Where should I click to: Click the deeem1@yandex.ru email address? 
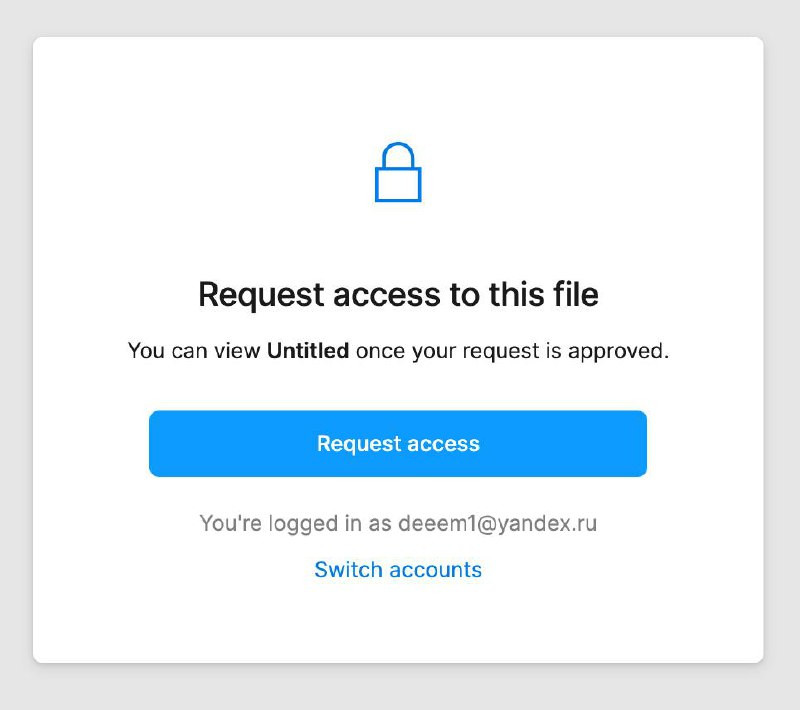click(x=497, y=524)
